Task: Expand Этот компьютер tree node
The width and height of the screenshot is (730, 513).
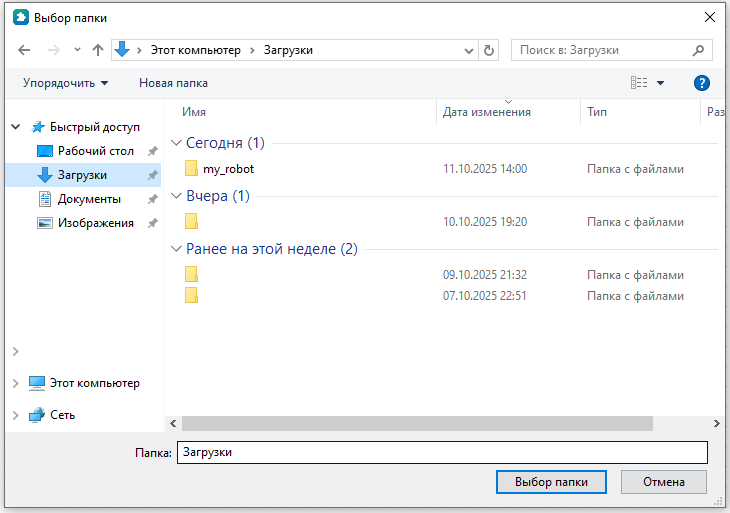Action: point(16,383)
